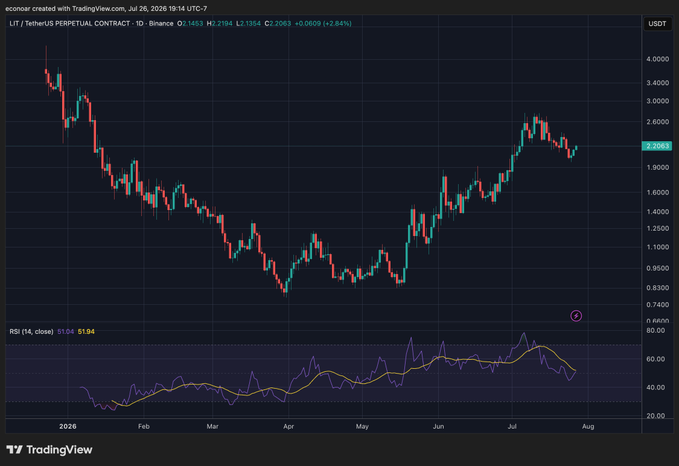Click the econoar created with TradingView.com caption

(106, 9)
